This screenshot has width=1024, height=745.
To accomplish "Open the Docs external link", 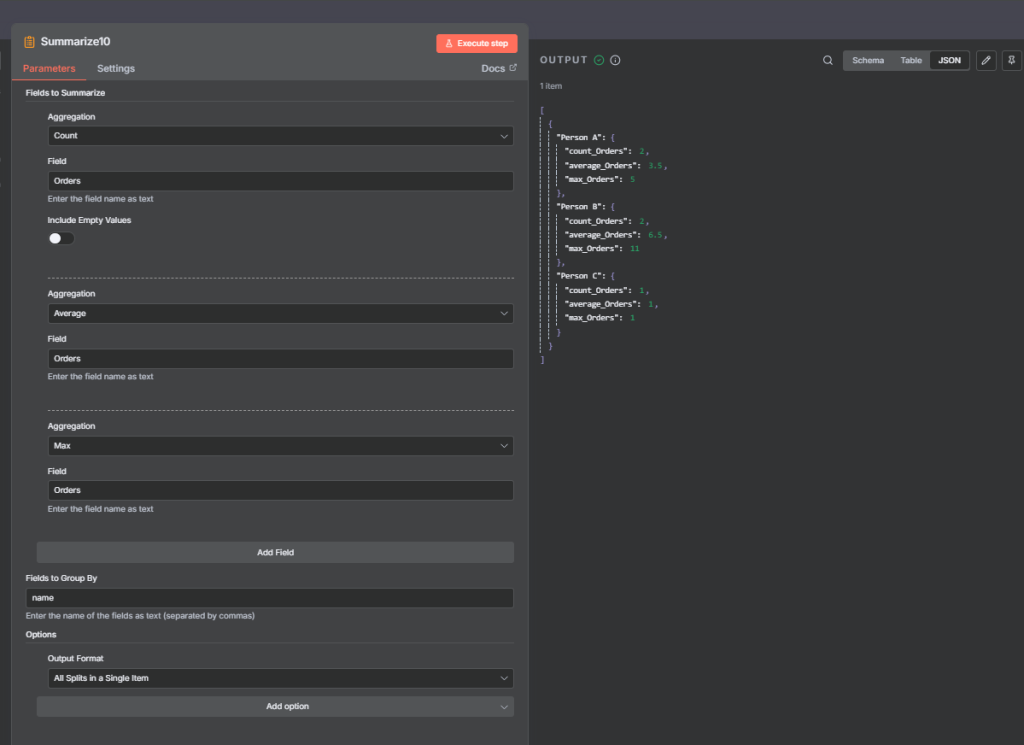I will point(499,69).
